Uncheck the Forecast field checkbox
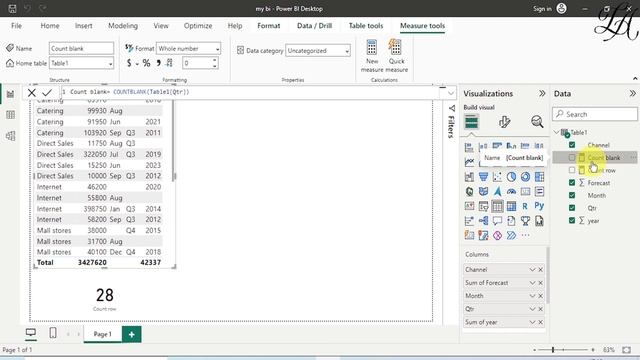The width and height of the screenshot is (640, 360). tap(572, 183)
